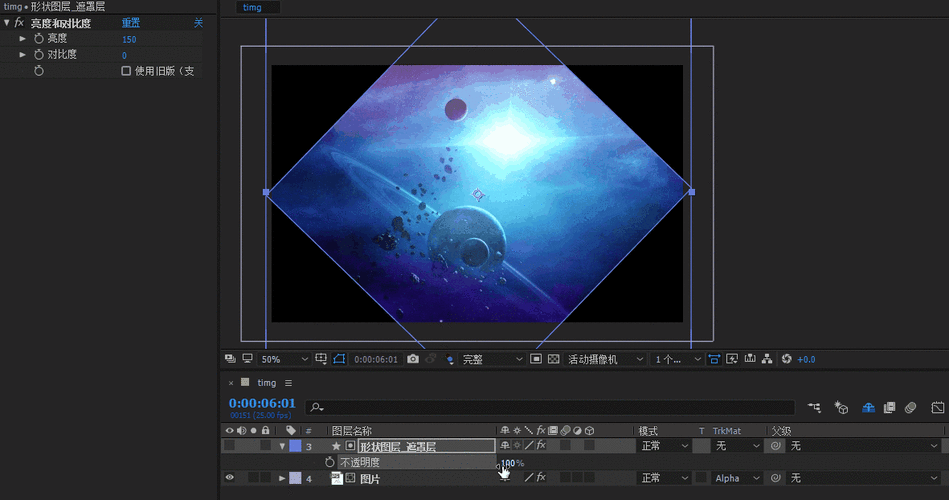This screenshot has height=500, width=949.
Task: Toggle the transparency grid checkerboard
Action: click(x=553, y=359)
